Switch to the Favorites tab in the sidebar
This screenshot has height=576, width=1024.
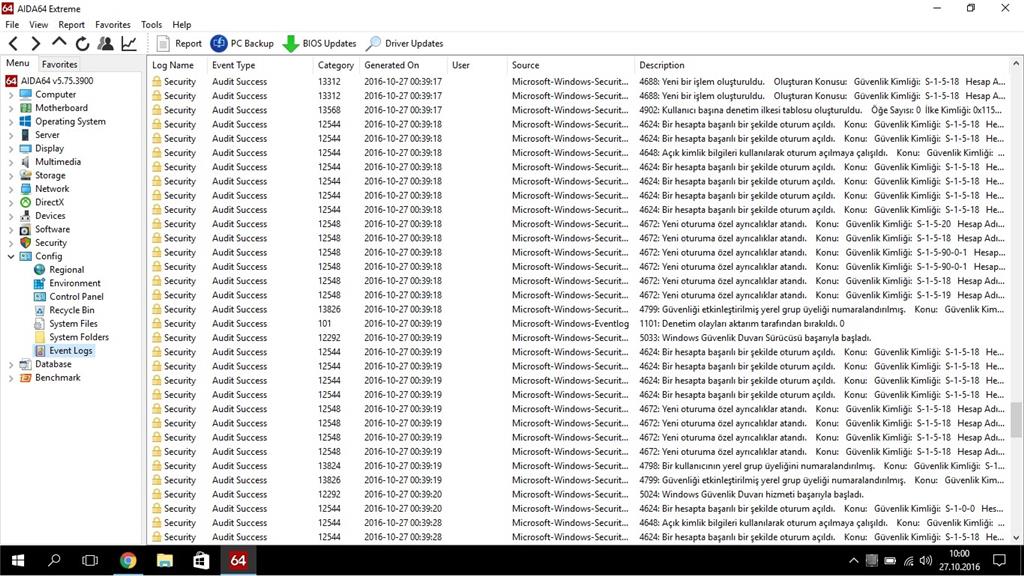(59, 64)
